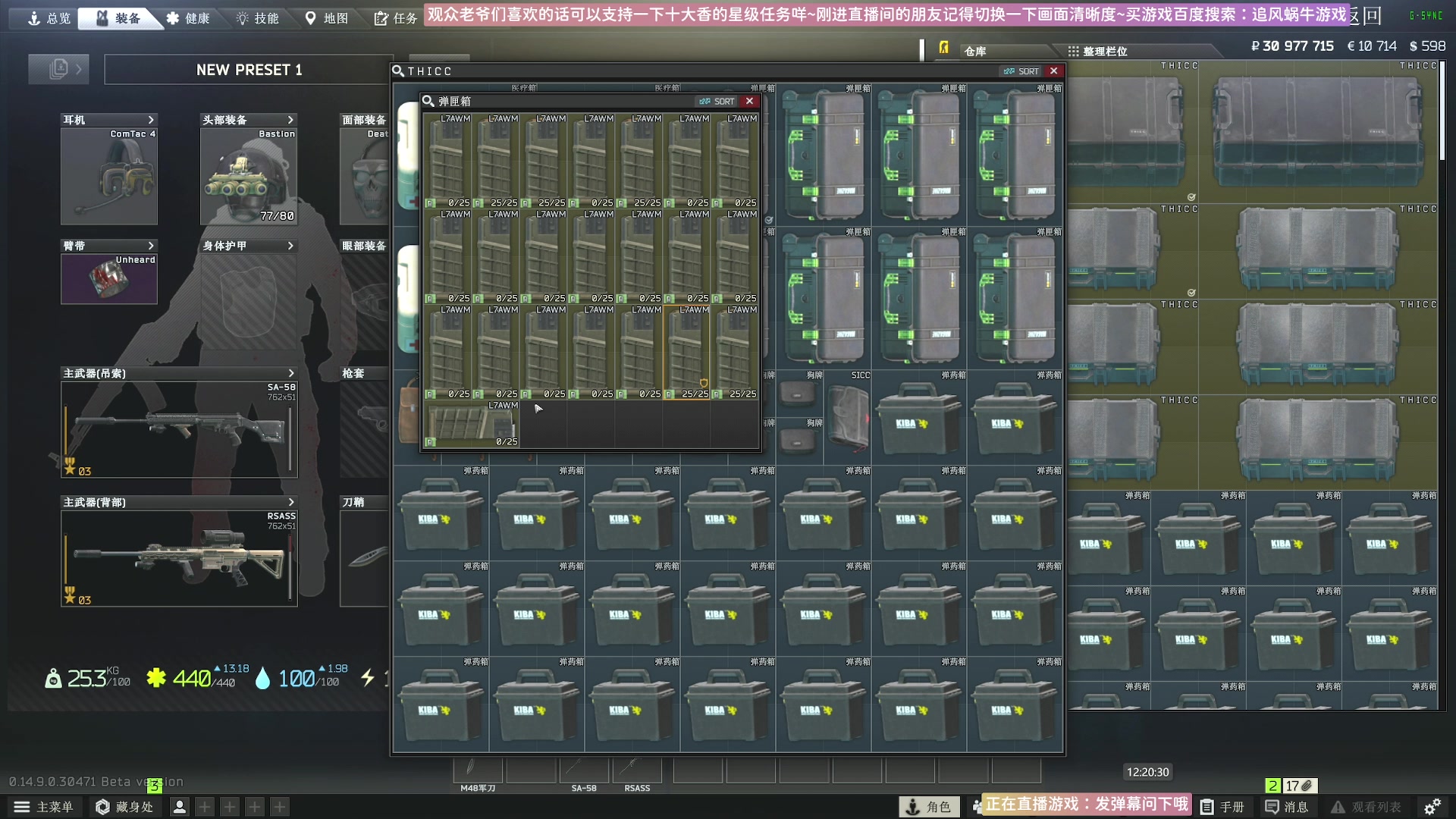Click the SA-58 quick-bar slot
The image size is (1456, 819).
tap(584, 770)
